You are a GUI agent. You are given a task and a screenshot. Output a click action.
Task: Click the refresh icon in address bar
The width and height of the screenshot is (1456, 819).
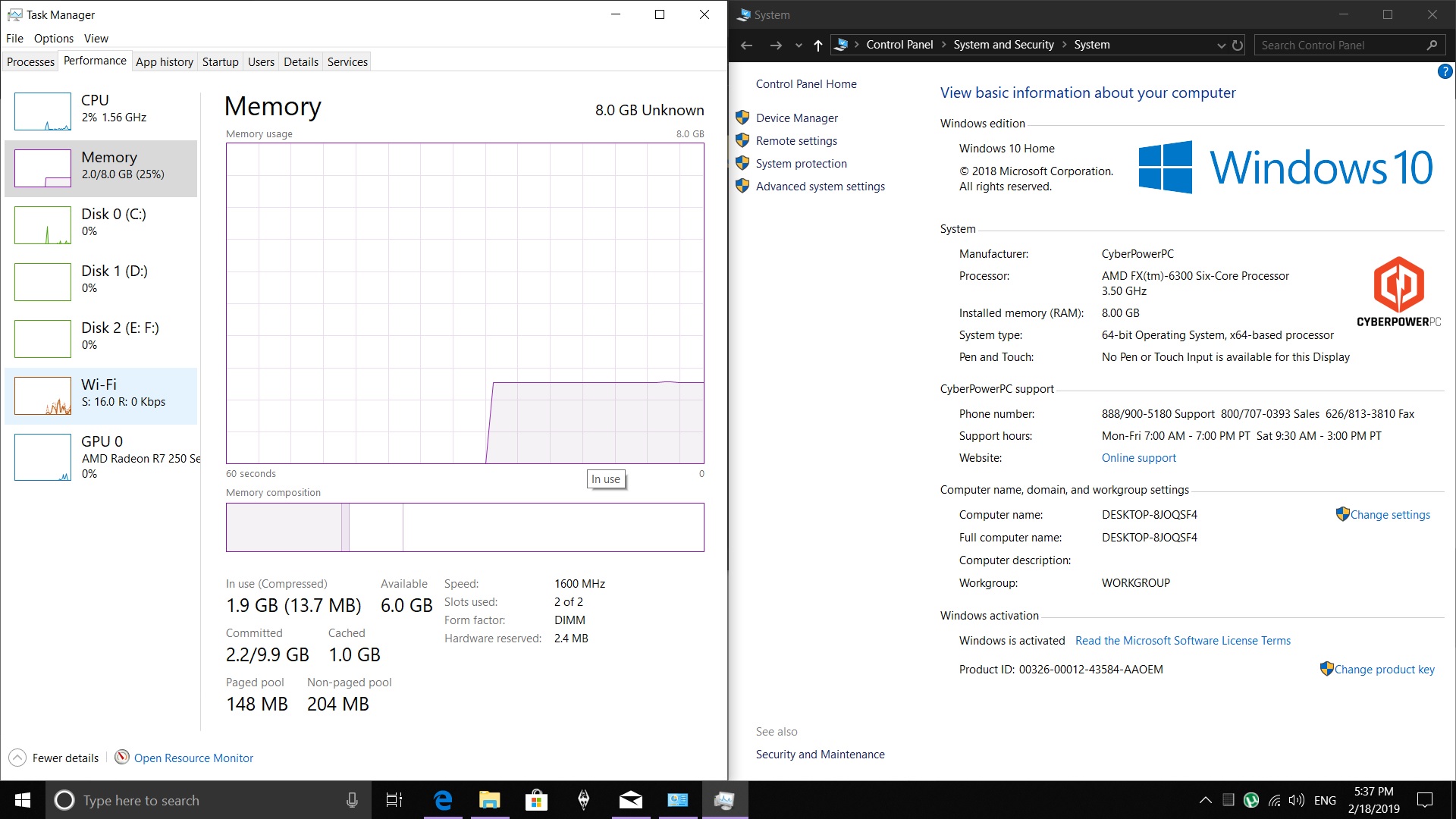[x=1238, y=45]
